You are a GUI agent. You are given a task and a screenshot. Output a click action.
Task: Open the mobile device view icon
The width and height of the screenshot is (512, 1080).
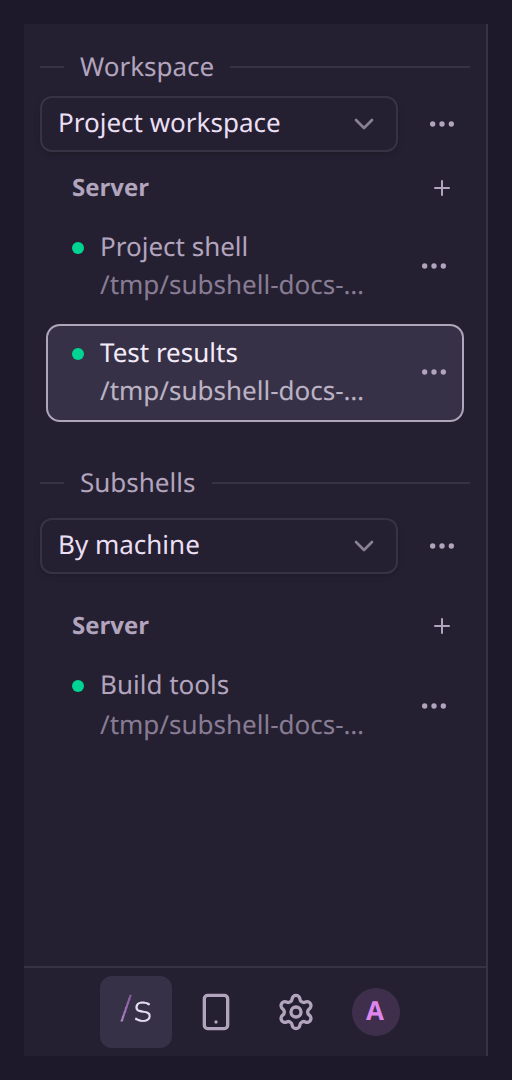tap(216, 1011)
